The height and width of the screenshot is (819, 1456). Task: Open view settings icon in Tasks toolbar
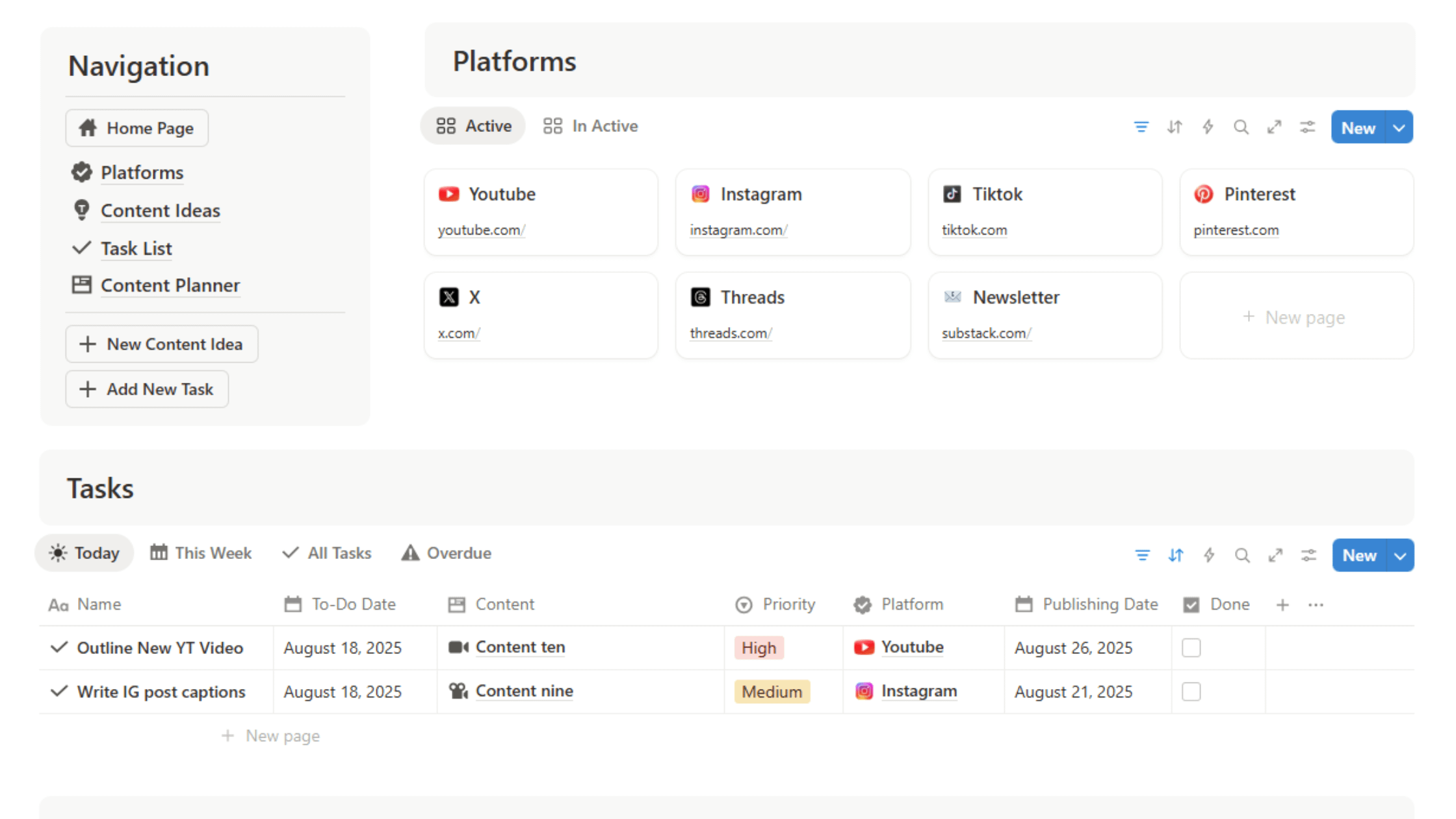(x=1308, y=555)
